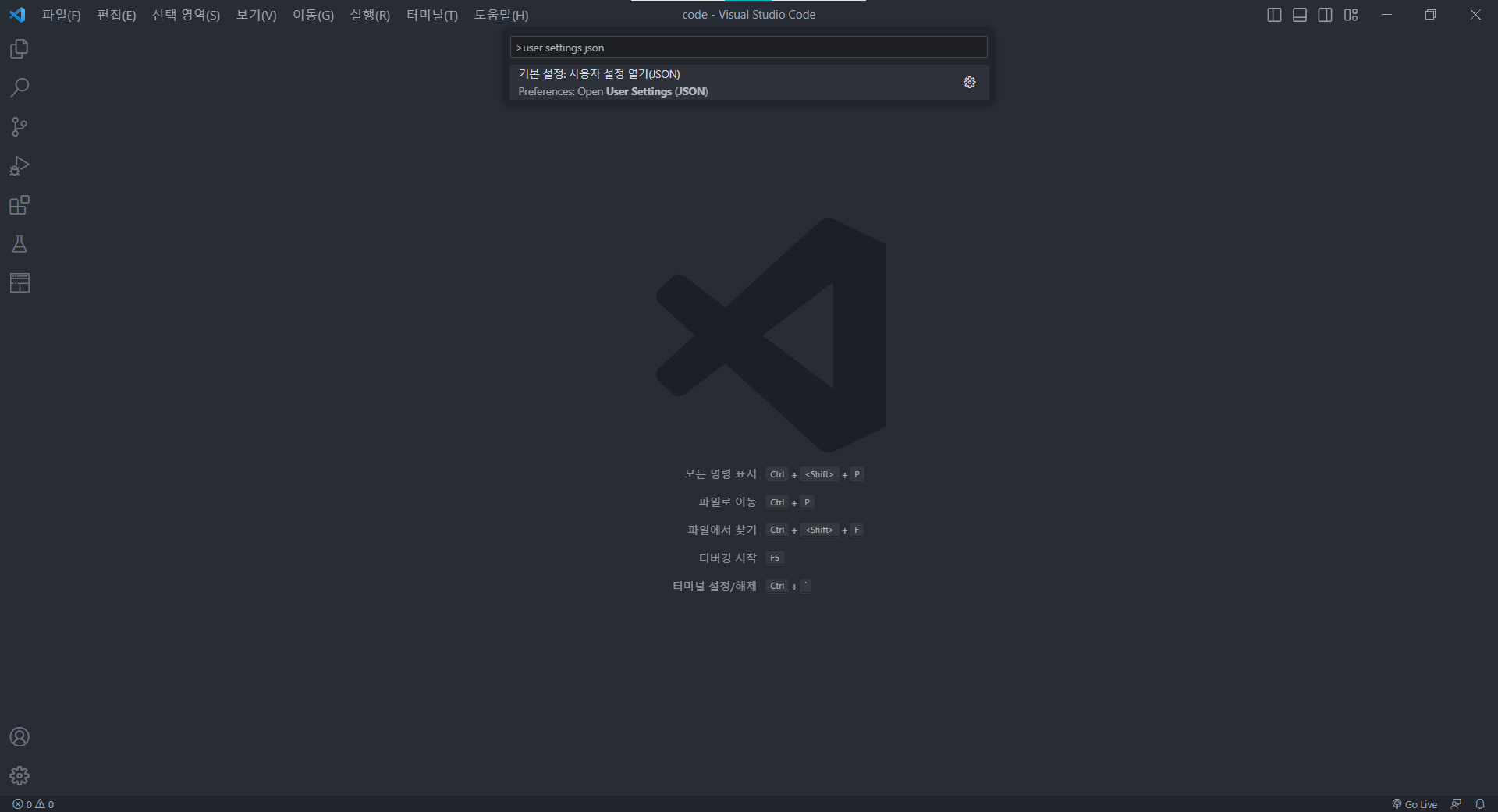This screenshot has height=812, width=1498.
Task: Open the 파일(F) menu
Action: tap(62, 15)
